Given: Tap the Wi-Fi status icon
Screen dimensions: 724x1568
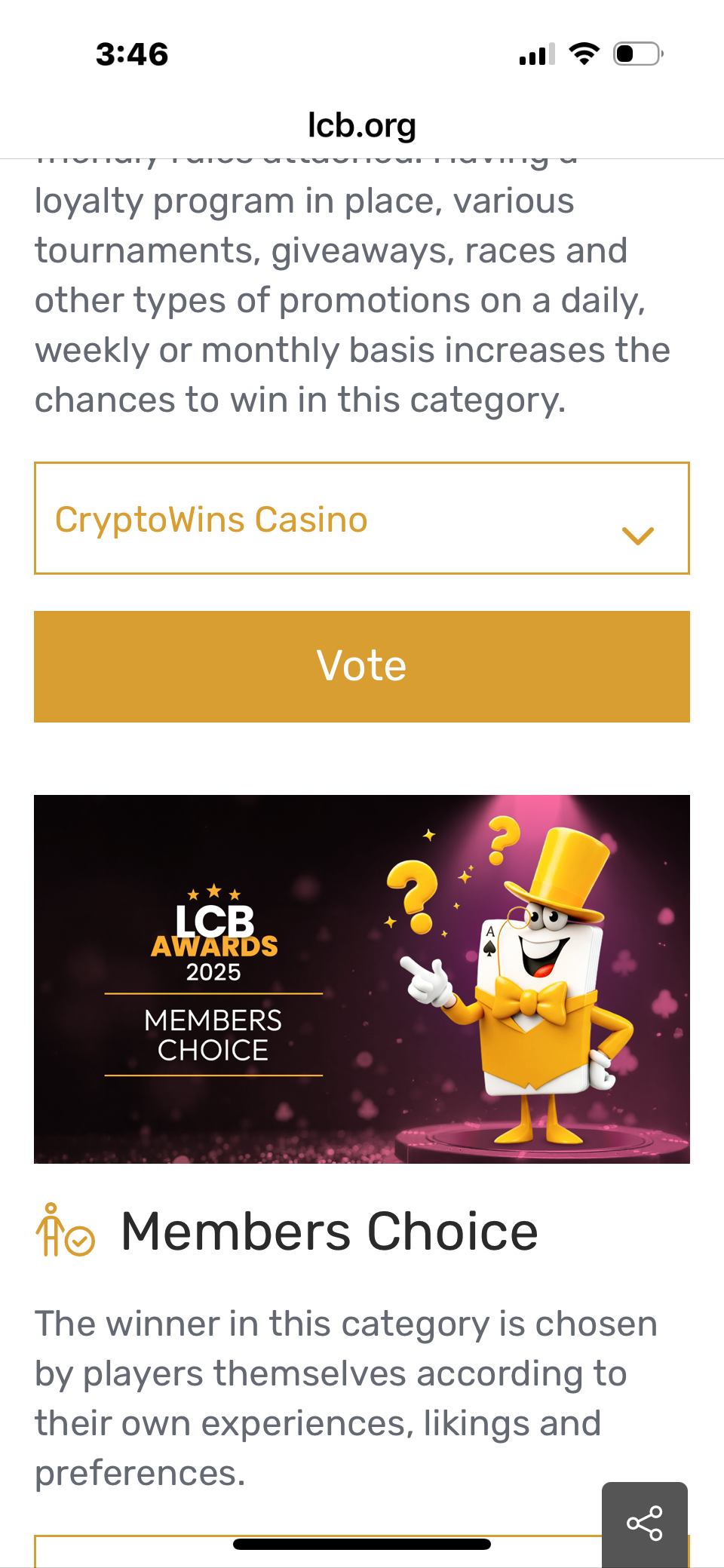Looking at the screenshot, I should tap(584, 54).
